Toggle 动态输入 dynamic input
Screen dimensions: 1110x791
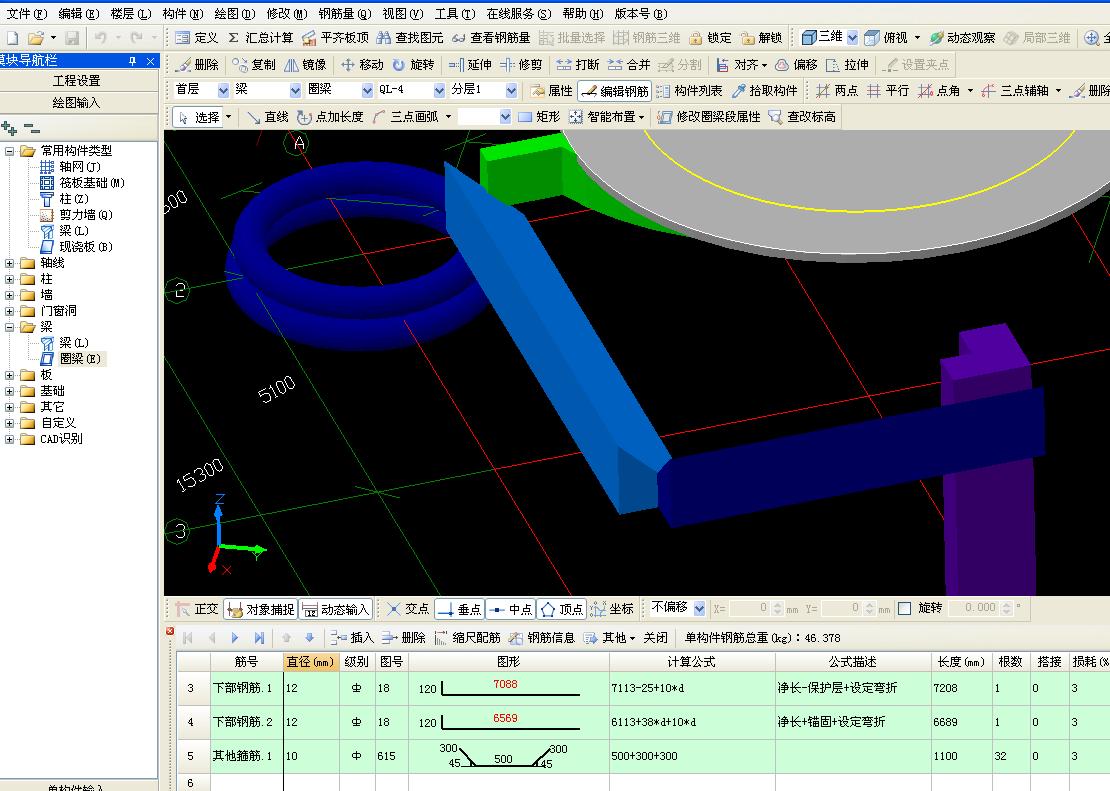(x=336, y=609)
